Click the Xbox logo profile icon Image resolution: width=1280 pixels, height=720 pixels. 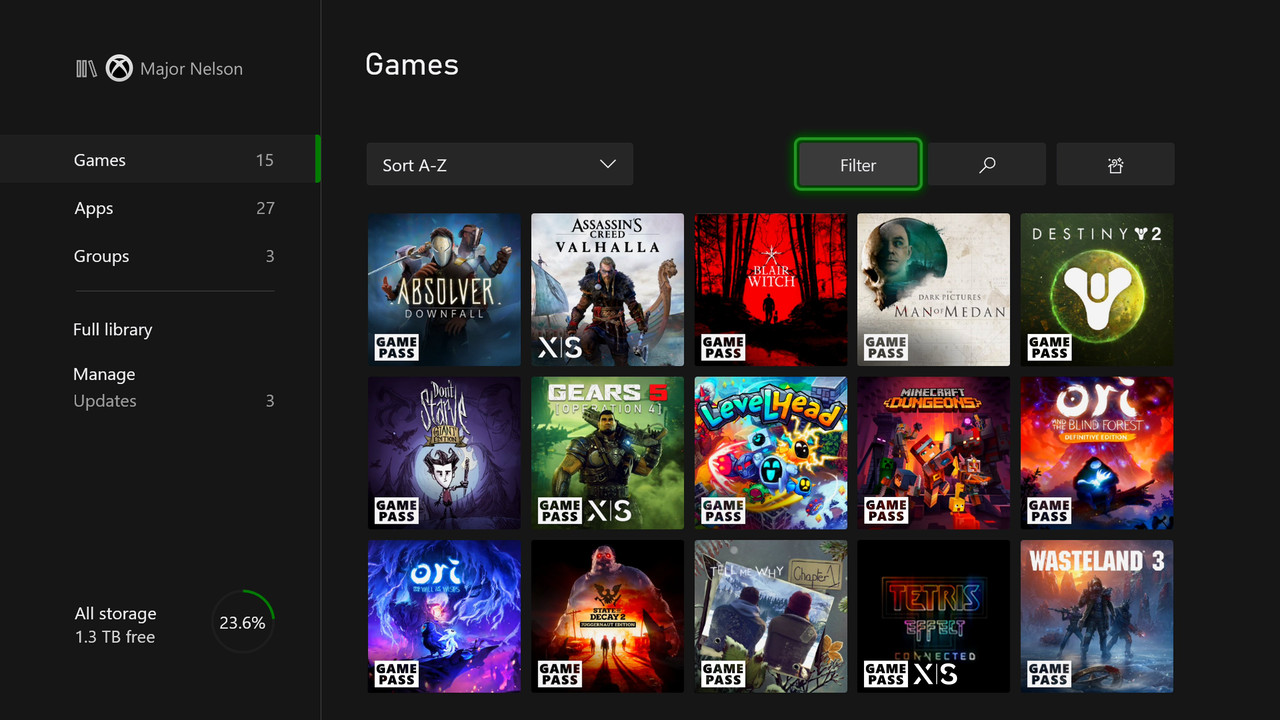click(119, 69)
